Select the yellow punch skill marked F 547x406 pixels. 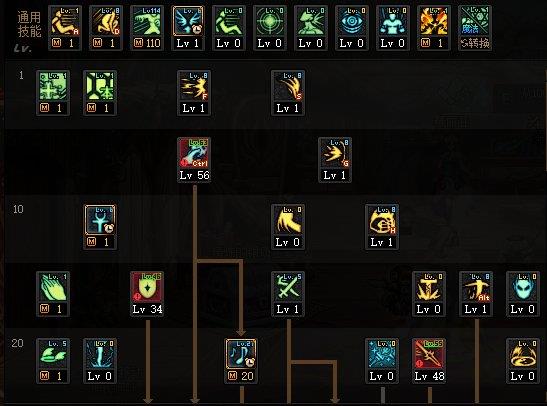194,86
